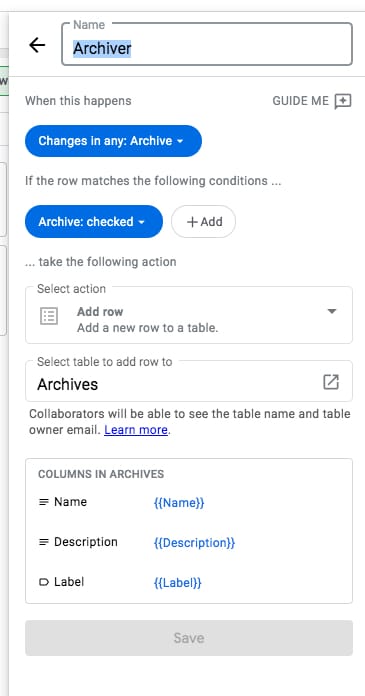Click the {{Description}} value mapping

194,543
